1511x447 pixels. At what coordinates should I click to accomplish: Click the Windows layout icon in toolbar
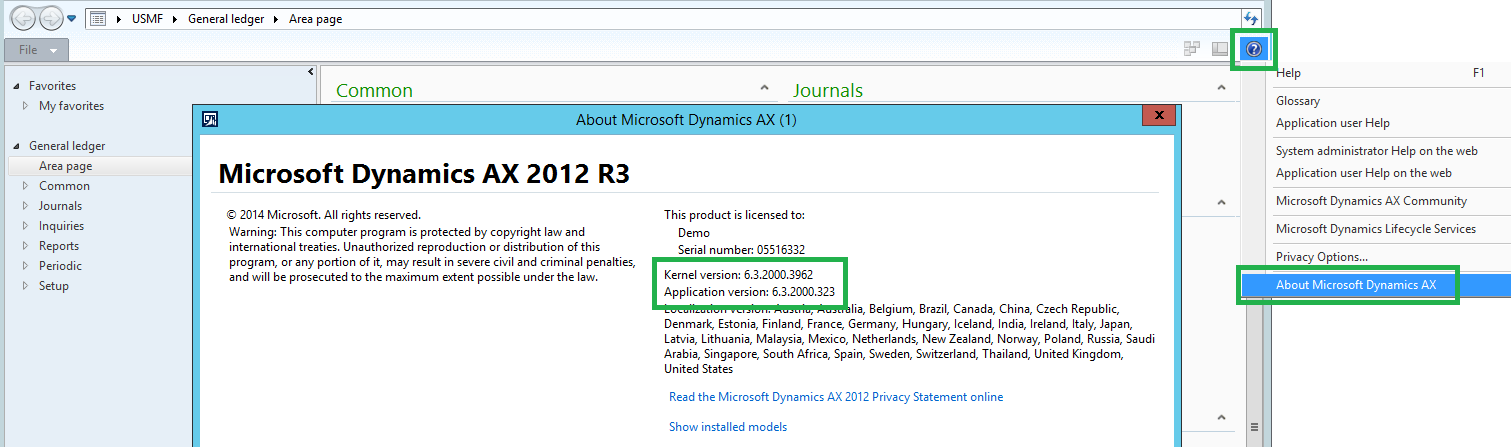[x=1192, y=49]
